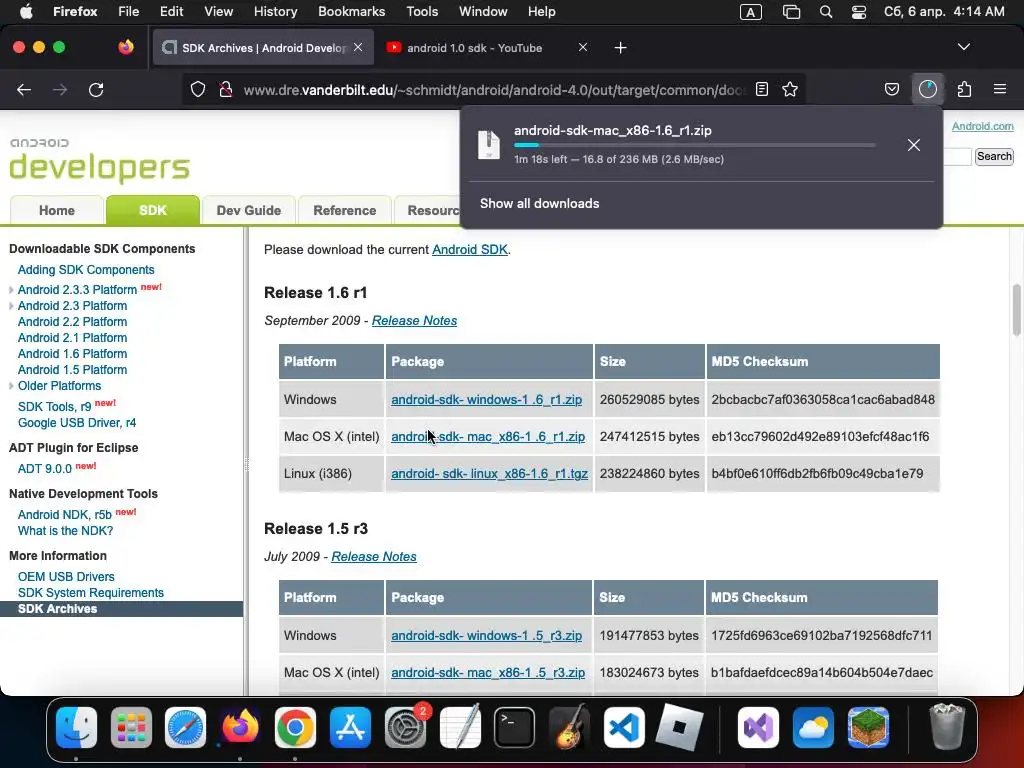Click the insecure connection padlock icon
1024x768 pixels.
[226, 89]
